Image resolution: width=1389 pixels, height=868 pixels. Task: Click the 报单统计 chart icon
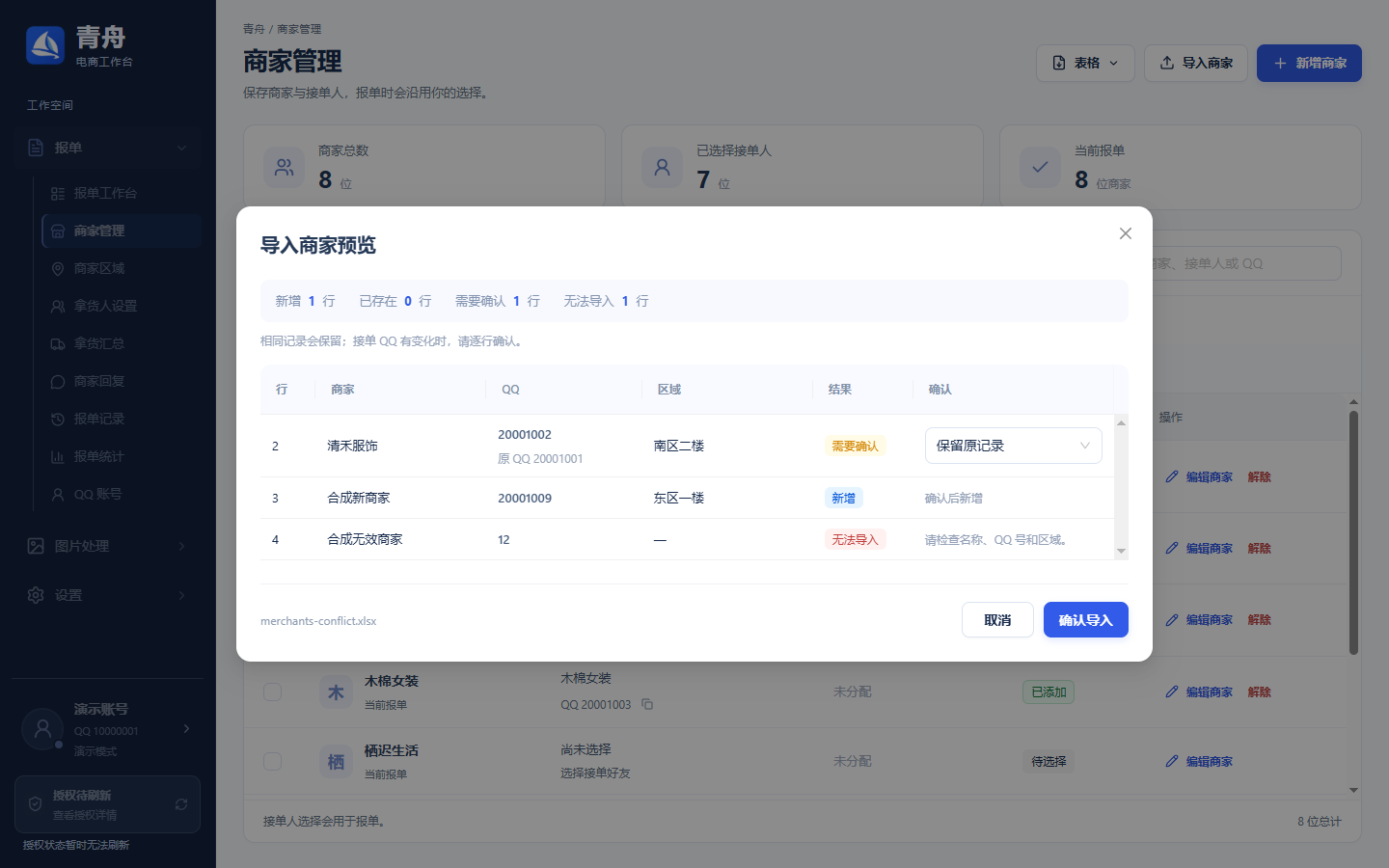[58, 457]
